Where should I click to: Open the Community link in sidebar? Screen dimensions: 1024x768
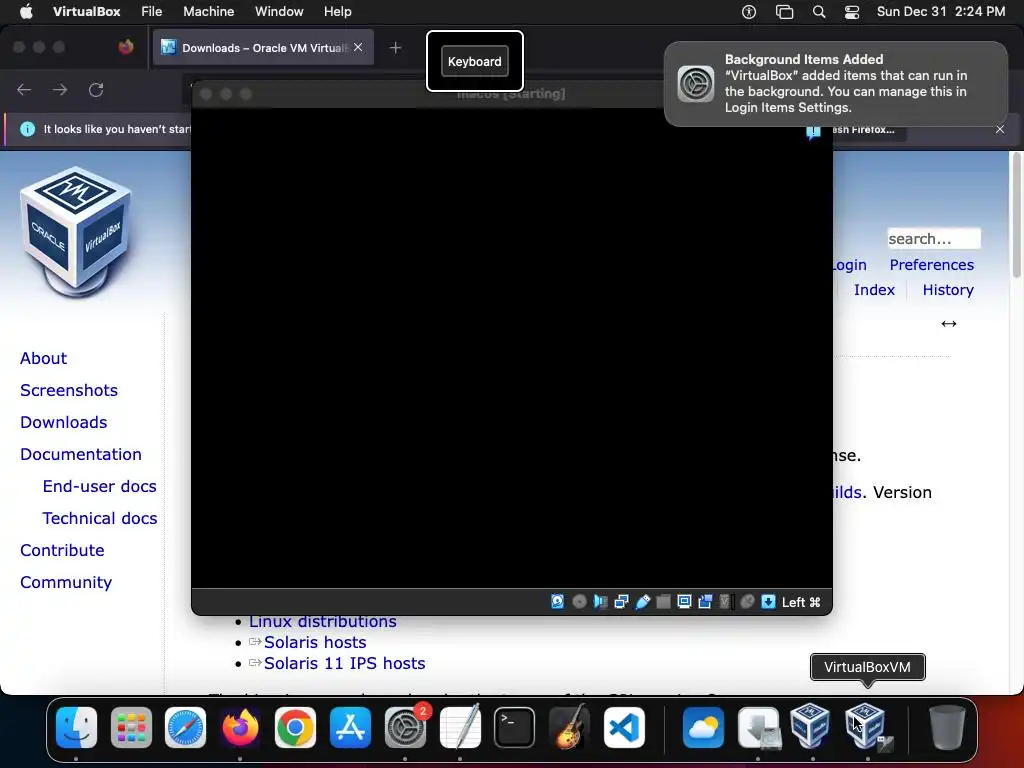66,582
